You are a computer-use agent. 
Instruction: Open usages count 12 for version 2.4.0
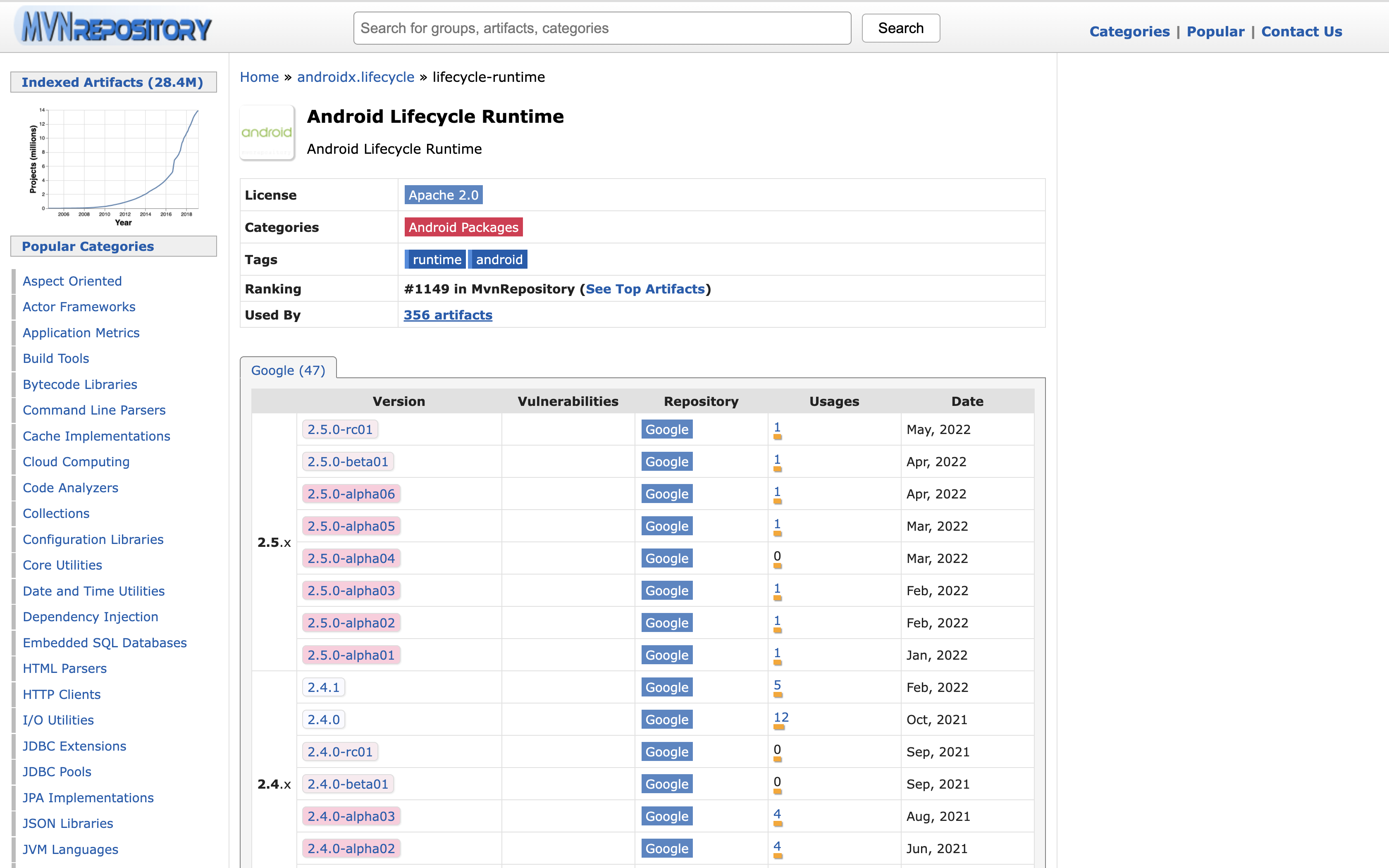point(781,717)
